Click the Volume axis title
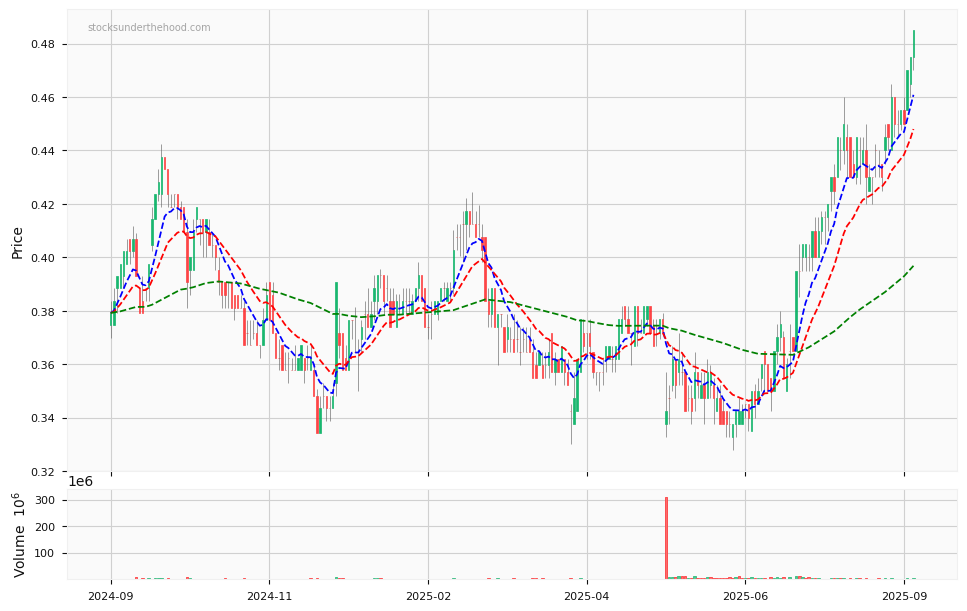 19,534
